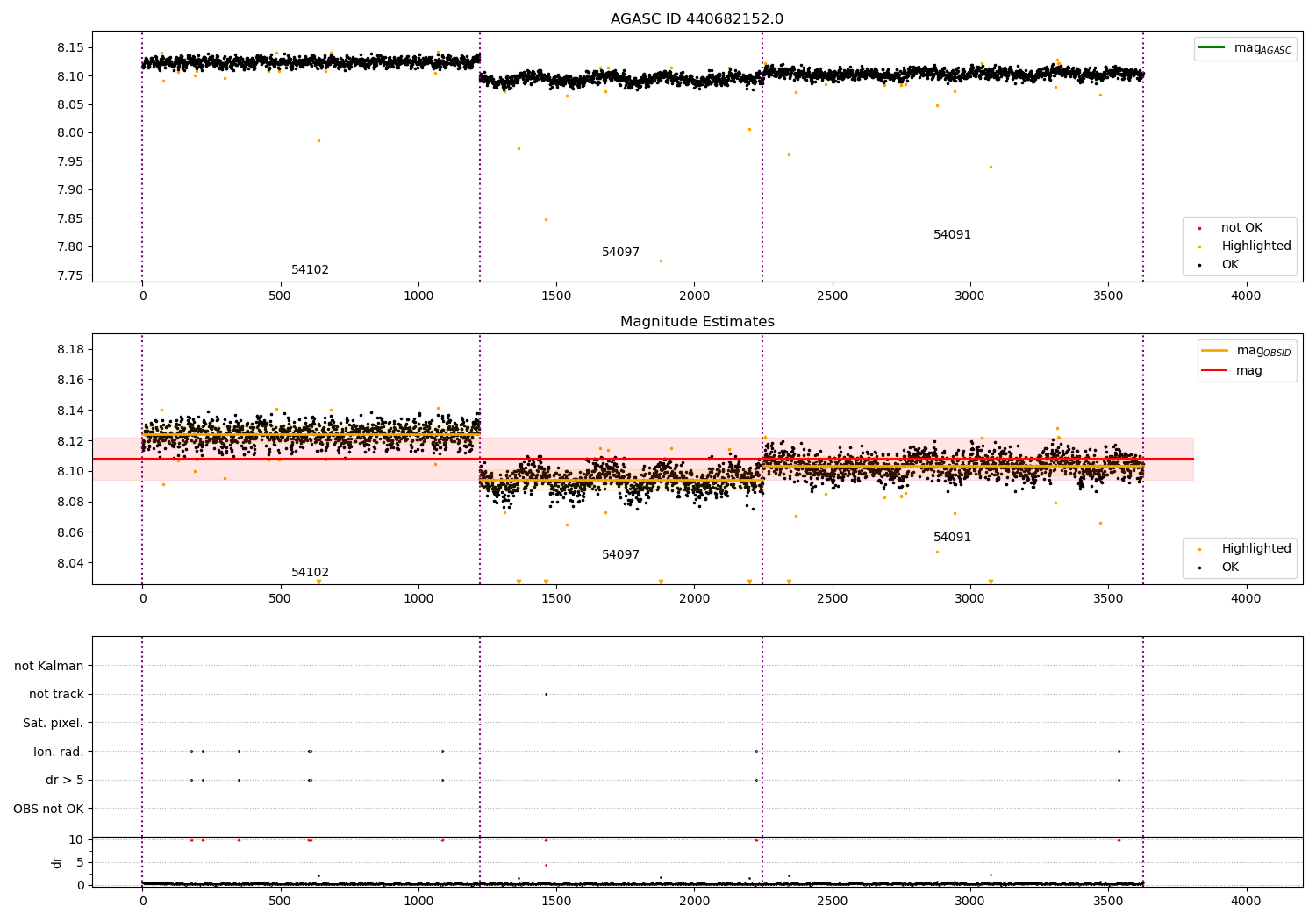
Task: Click obsid label 54091 in the top panel
Action: click(x=952, y=235)
